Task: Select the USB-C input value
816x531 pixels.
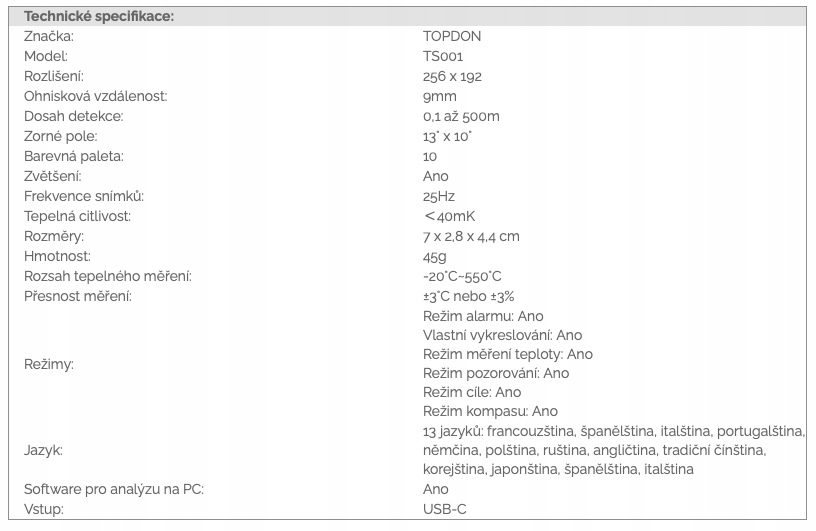Action: click(x=444, y=509)
